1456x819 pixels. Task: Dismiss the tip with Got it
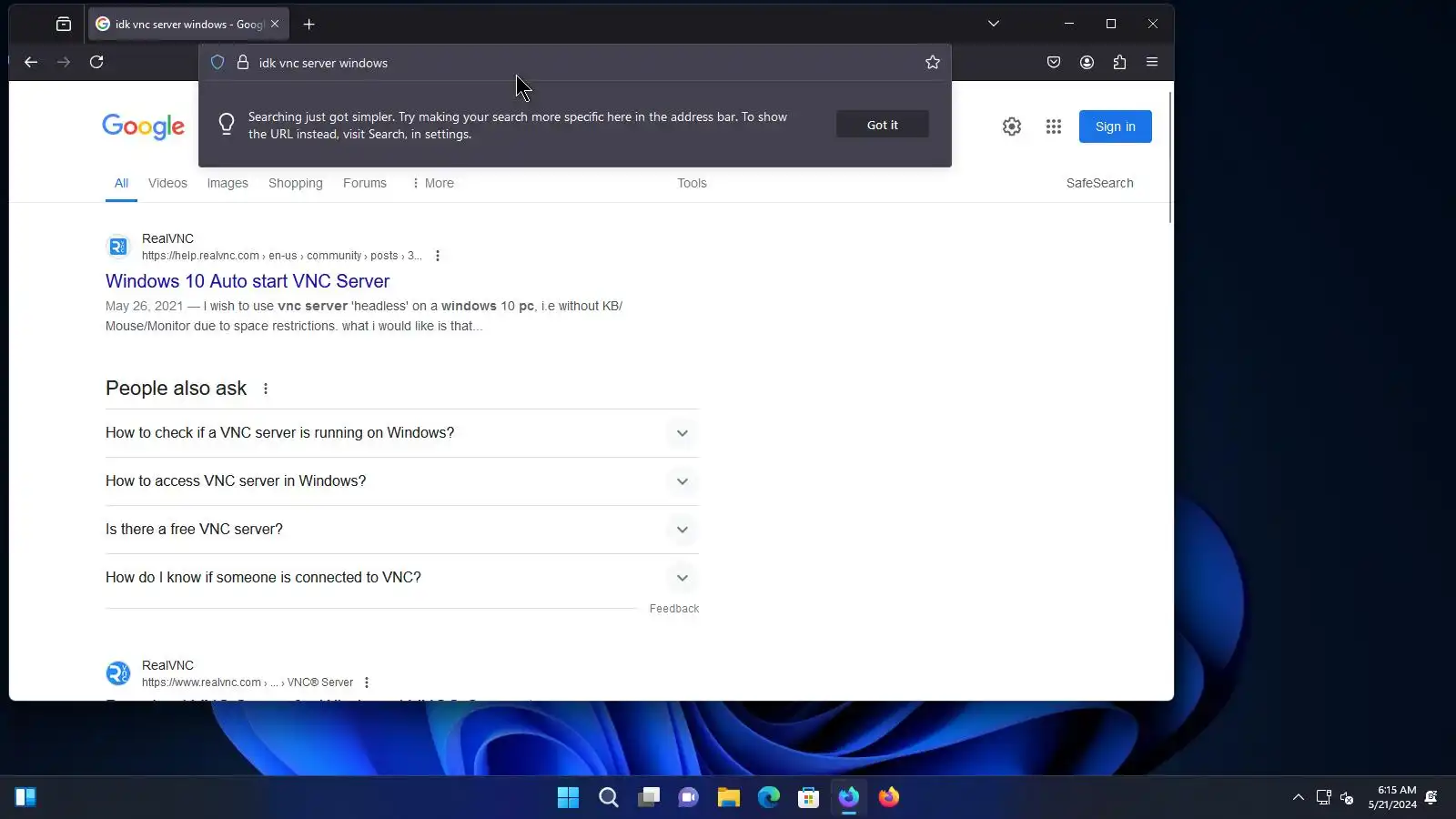point(883,125)
